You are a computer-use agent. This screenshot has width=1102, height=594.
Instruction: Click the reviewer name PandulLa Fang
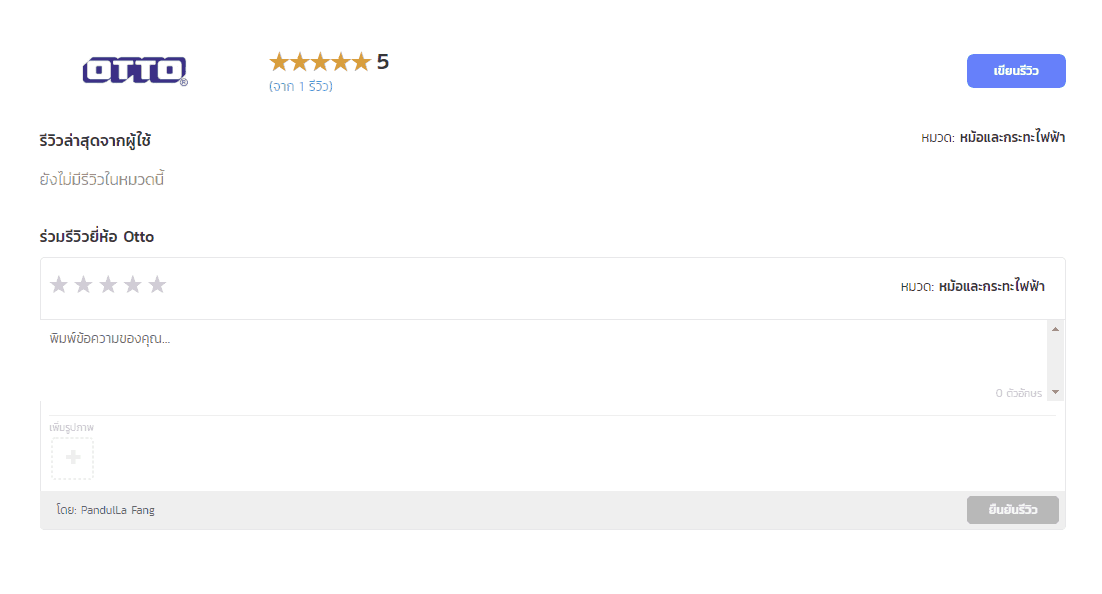pos(117,510)
